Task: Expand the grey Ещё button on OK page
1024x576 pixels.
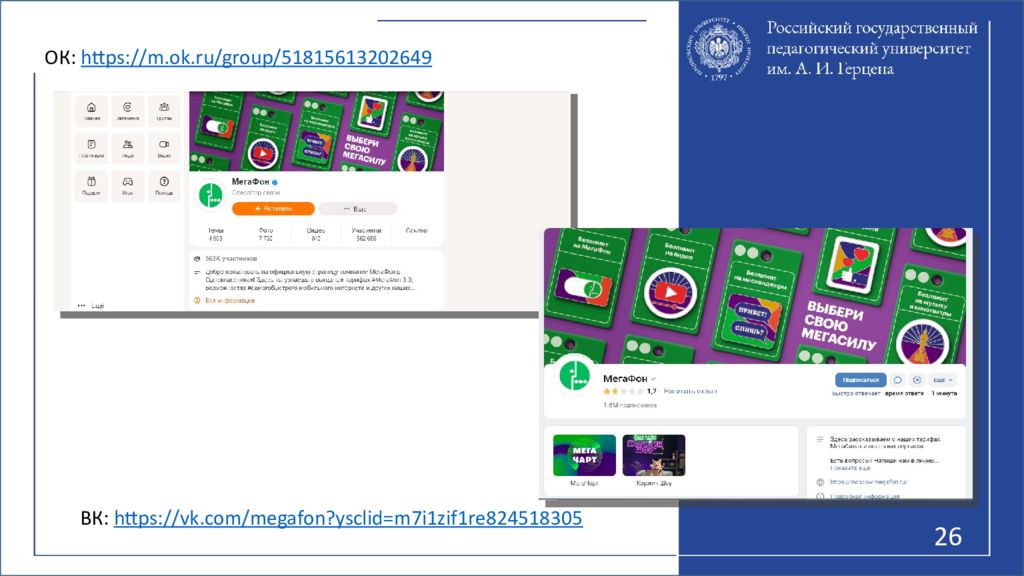Action: [357, 209]
